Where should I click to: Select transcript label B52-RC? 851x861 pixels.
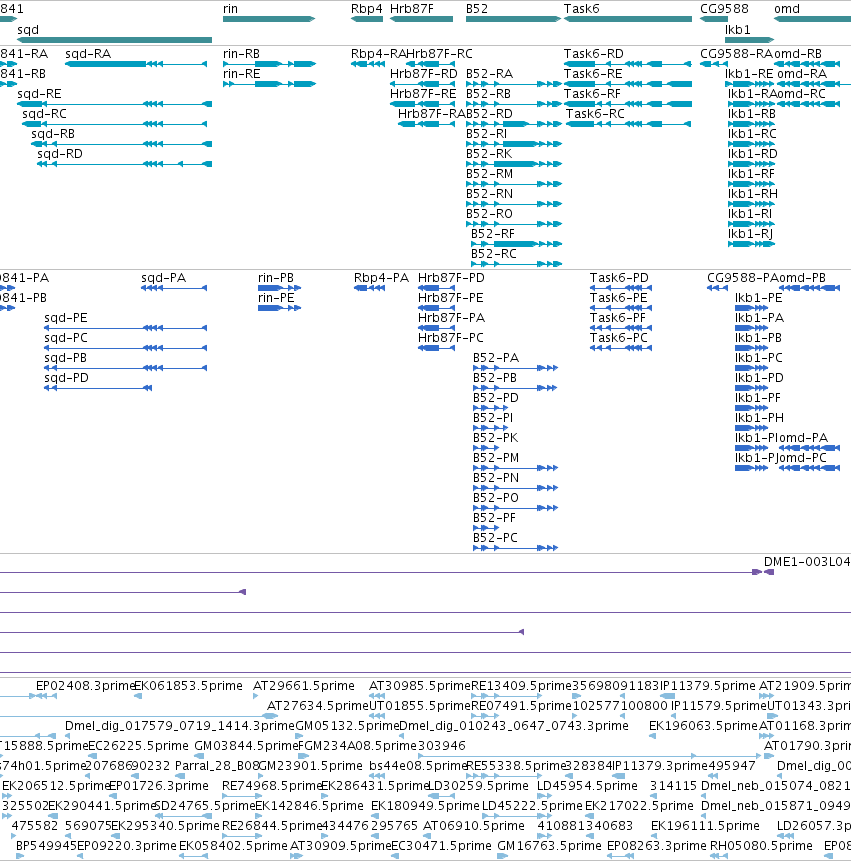pos(494,254)
